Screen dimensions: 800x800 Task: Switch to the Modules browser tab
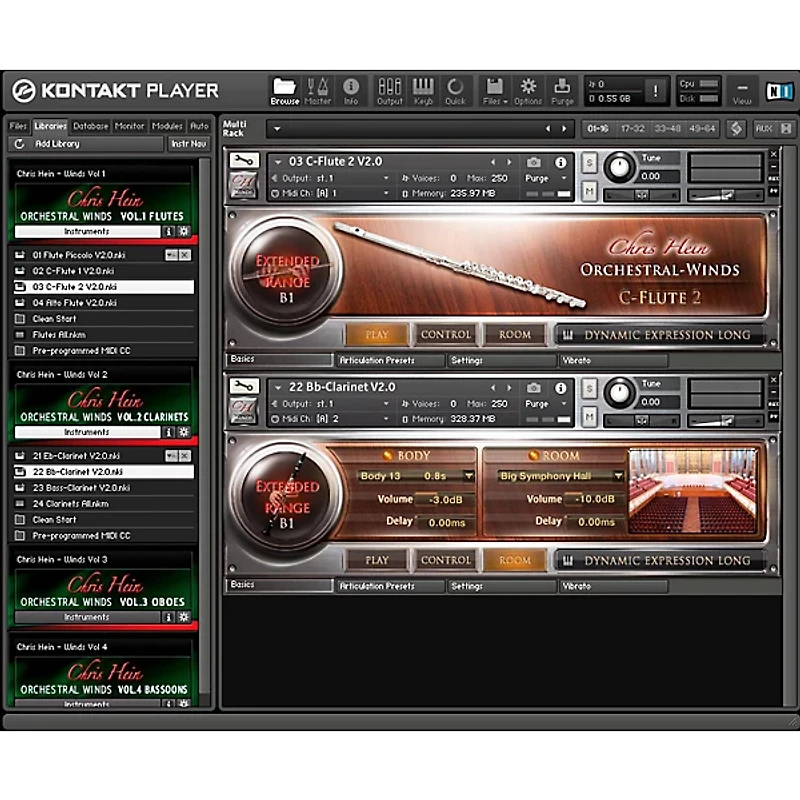point(167,126)
